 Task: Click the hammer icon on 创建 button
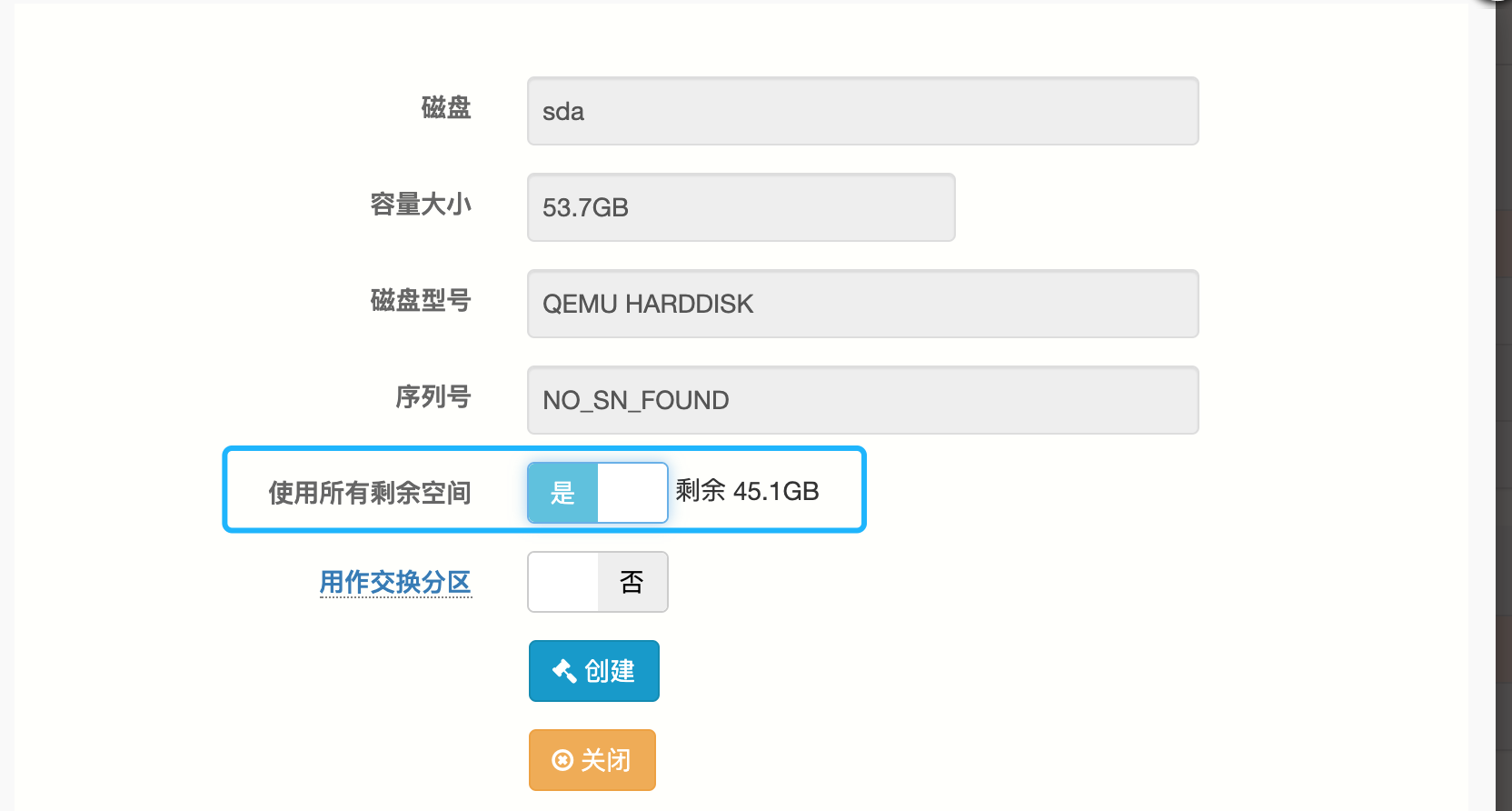click(564, 671)
